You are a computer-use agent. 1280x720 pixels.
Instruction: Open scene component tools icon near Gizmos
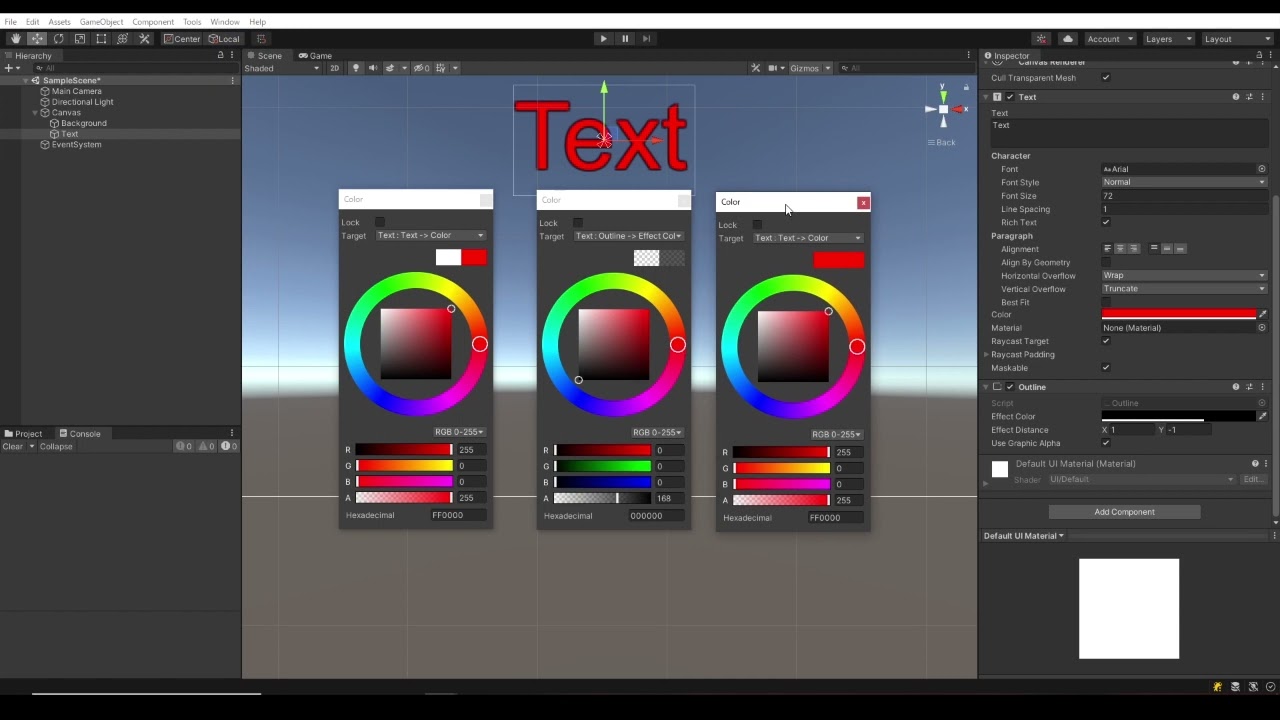click(x=755, y=68)
